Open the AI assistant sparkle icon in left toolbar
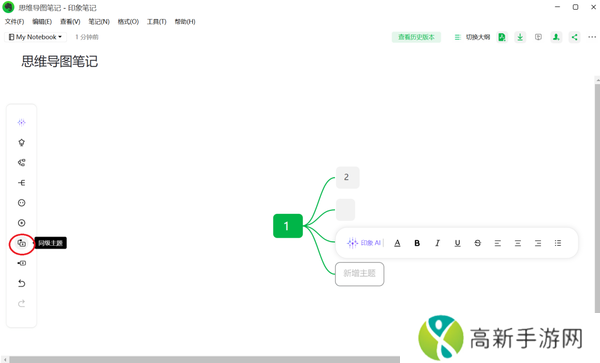This screenshot has height=363, width=600. click(x=21, y=122)
